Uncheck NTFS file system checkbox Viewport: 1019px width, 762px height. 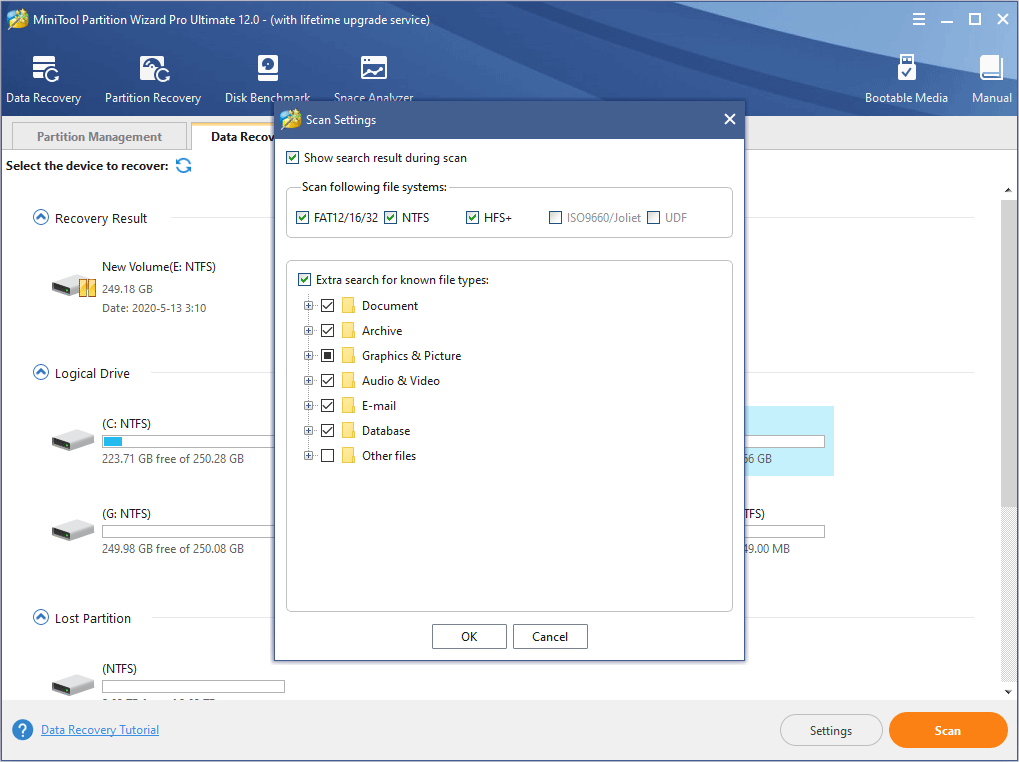click(391, 218)
